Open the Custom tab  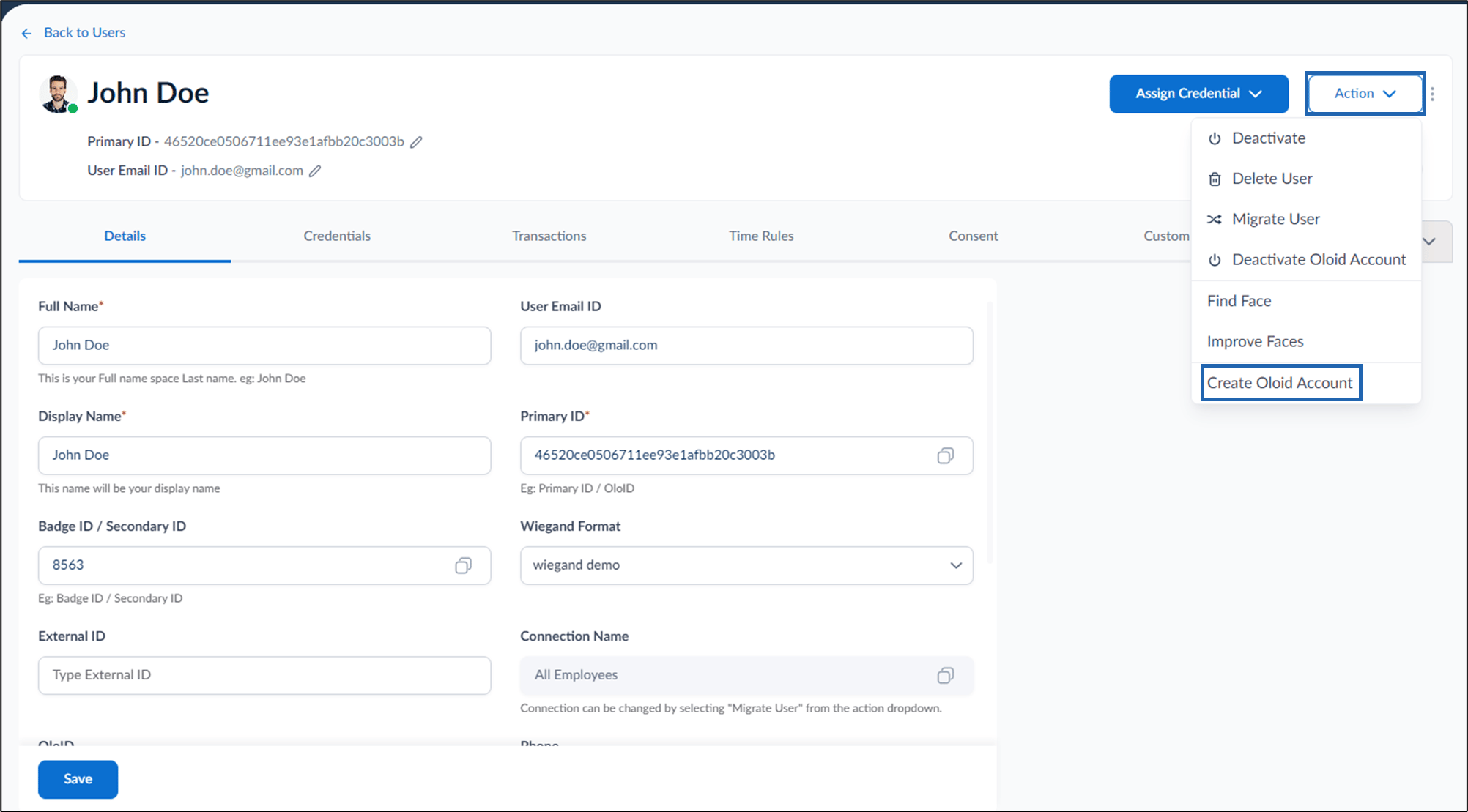(x=1166, y=236)
